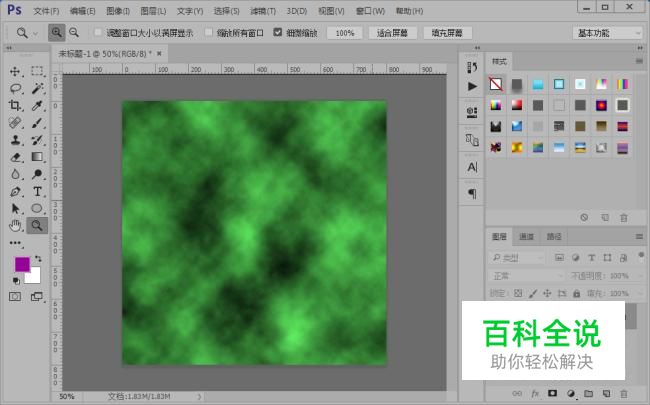Open the 基本功能 workspace dropdown
This screenshot has height=405, width=650.
(x=607, y=33)
